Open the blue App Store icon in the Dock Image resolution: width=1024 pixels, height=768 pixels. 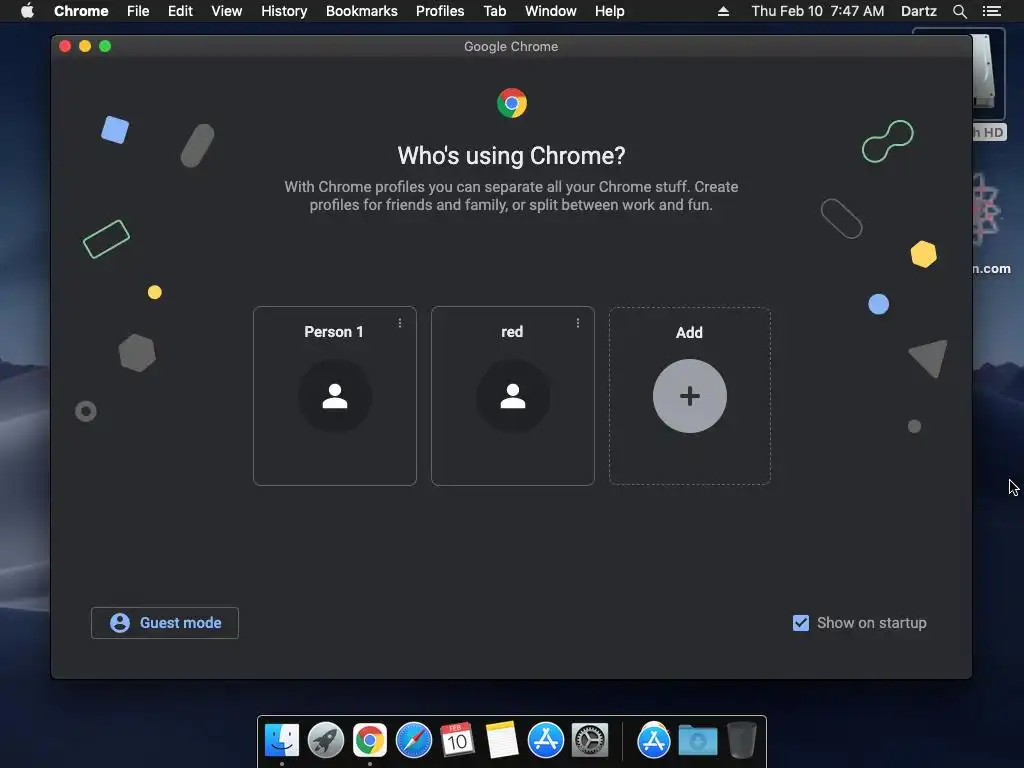point(546,740)
